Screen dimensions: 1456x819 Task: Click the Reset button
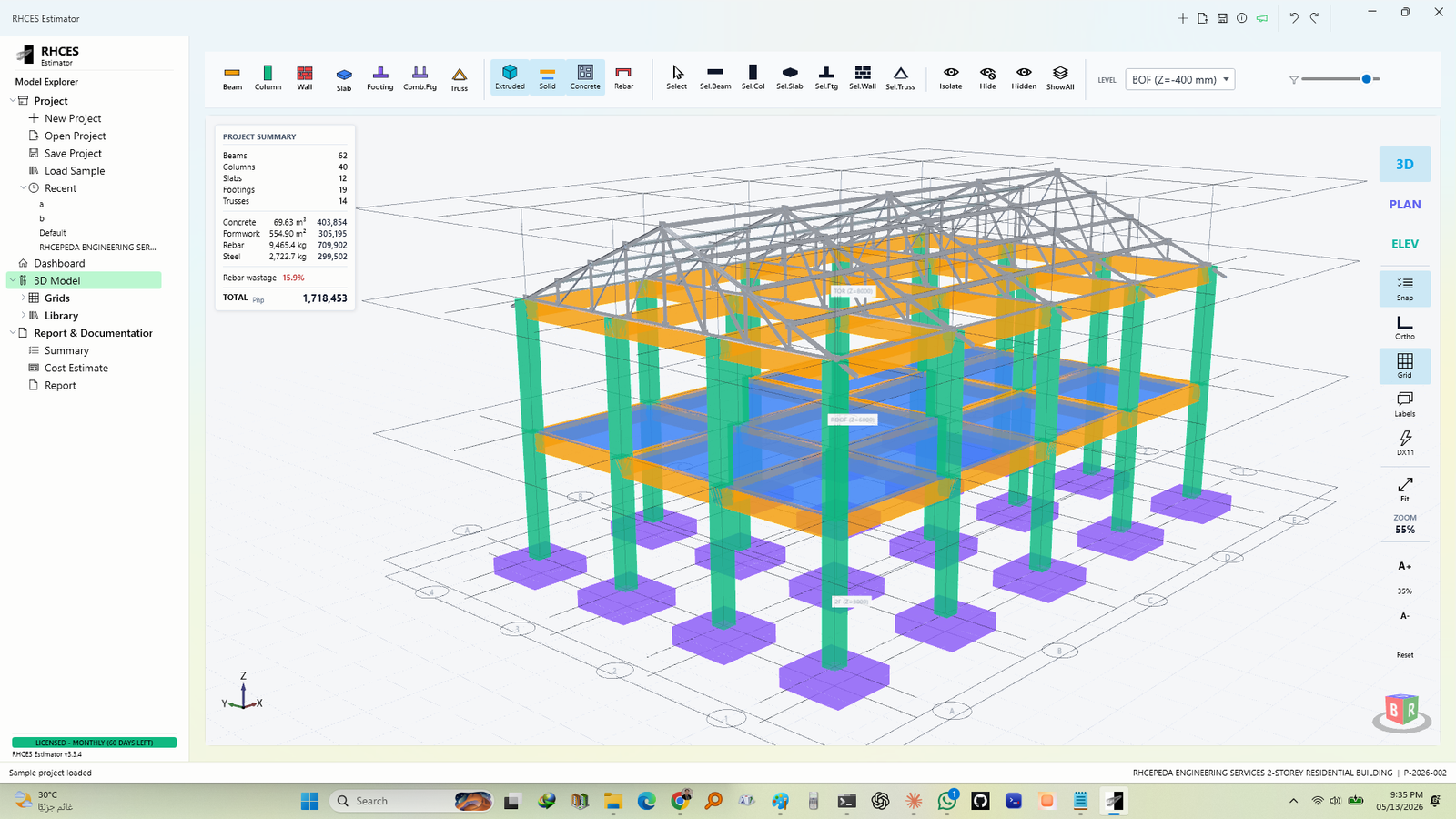[1405, 655]
